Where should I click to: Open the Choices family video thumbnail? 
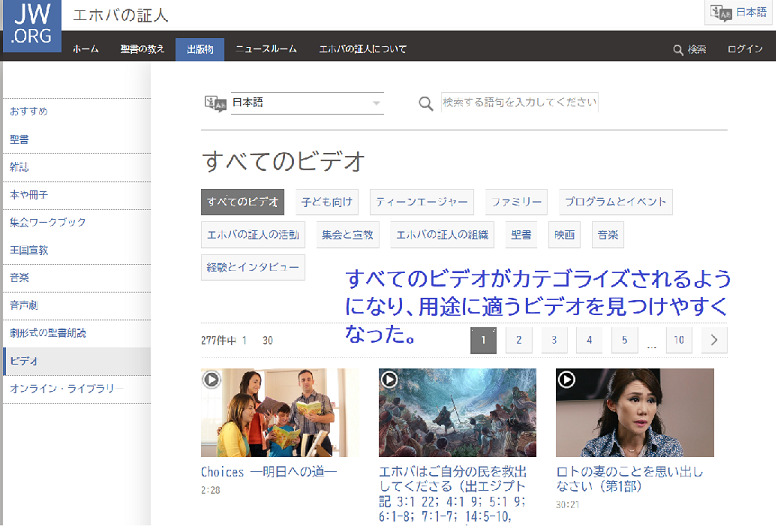coord(280,413)
